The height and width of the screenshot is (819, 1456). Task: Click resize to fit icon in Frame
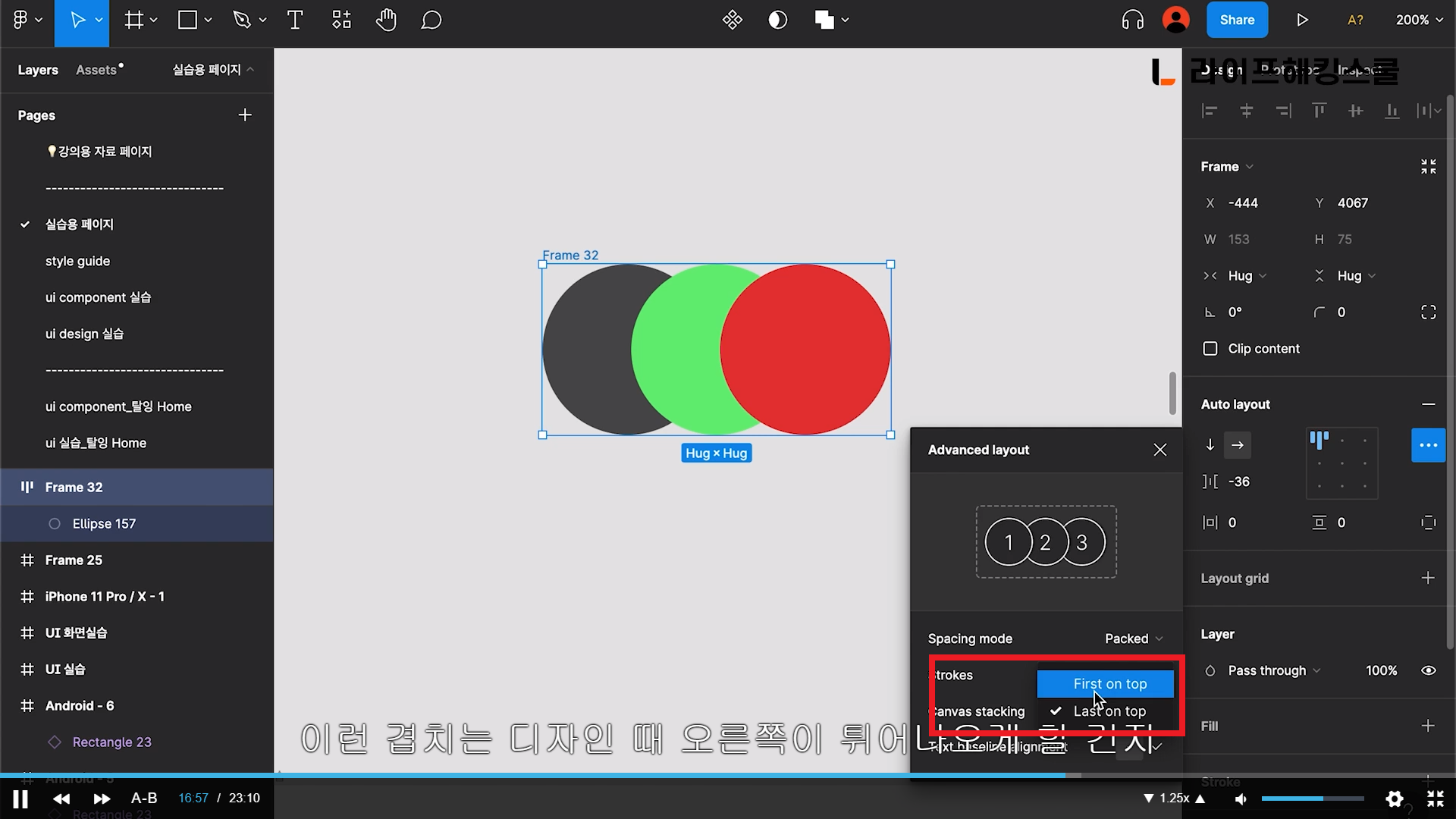pyautogui.click(x=1428, y=167)
